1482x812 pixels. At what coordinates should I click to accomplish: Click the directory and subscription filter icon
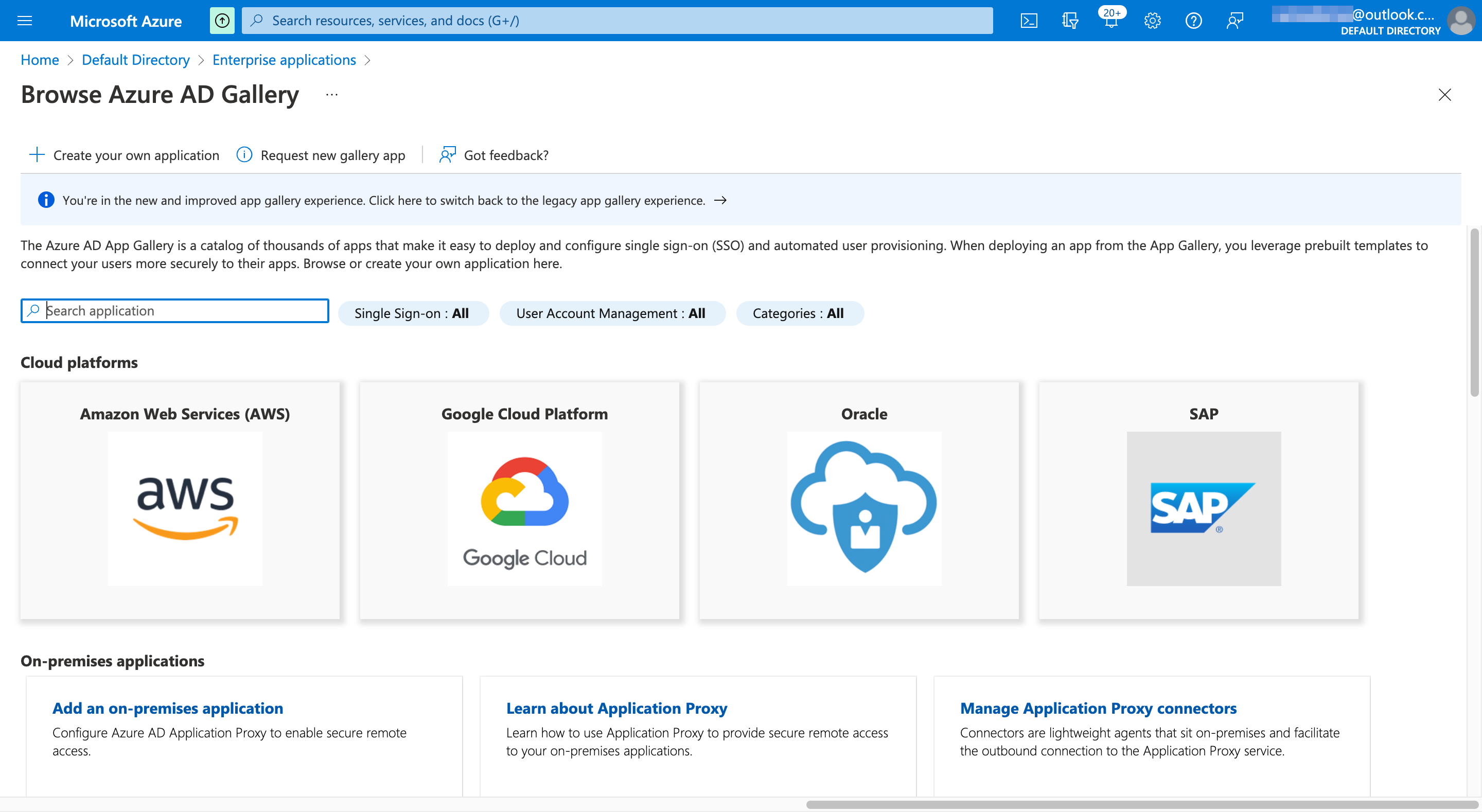[x=1070, y=20]
